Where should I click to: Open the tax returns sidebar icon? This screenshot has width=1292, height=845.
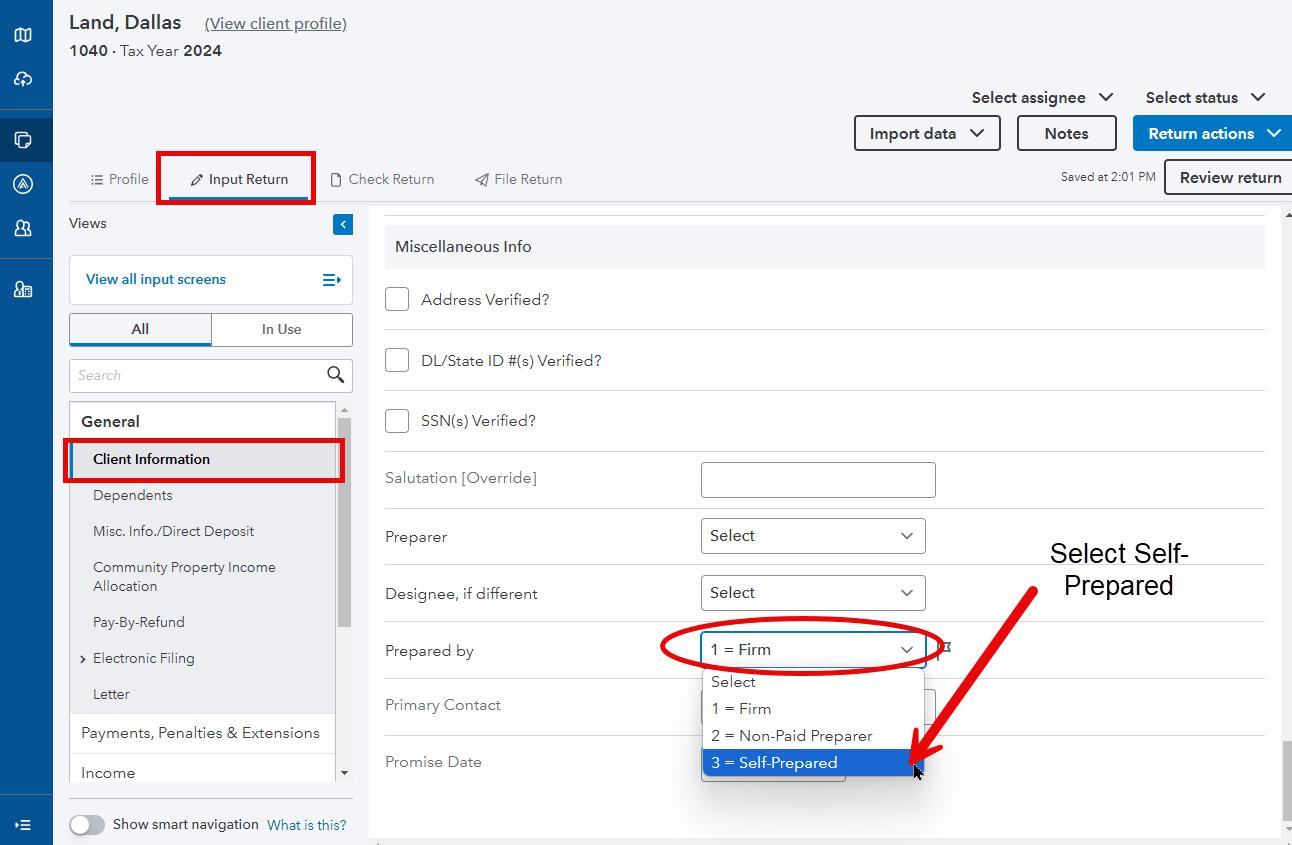(23, 140)
